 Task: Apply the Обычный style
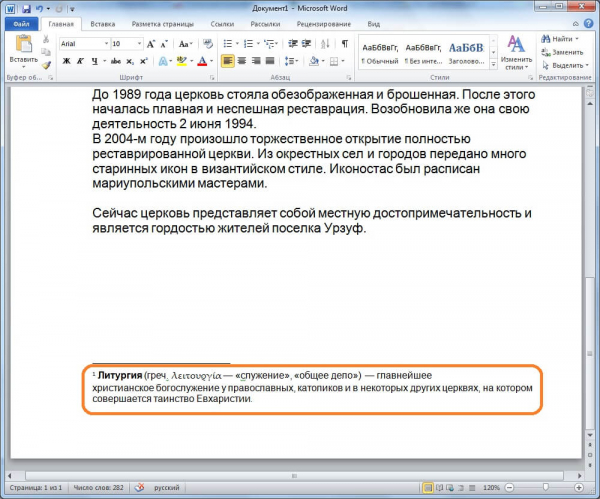[x=380, y=53]
